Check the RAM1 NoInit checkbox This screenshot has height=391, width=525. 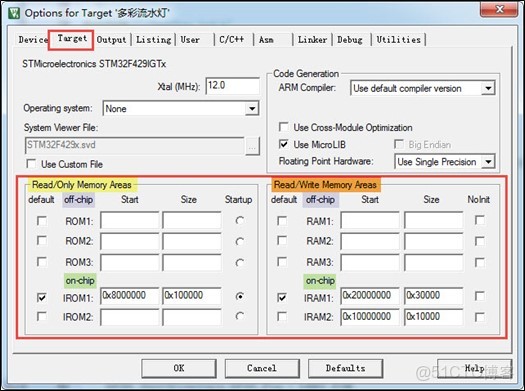click(x=479, y=221)
